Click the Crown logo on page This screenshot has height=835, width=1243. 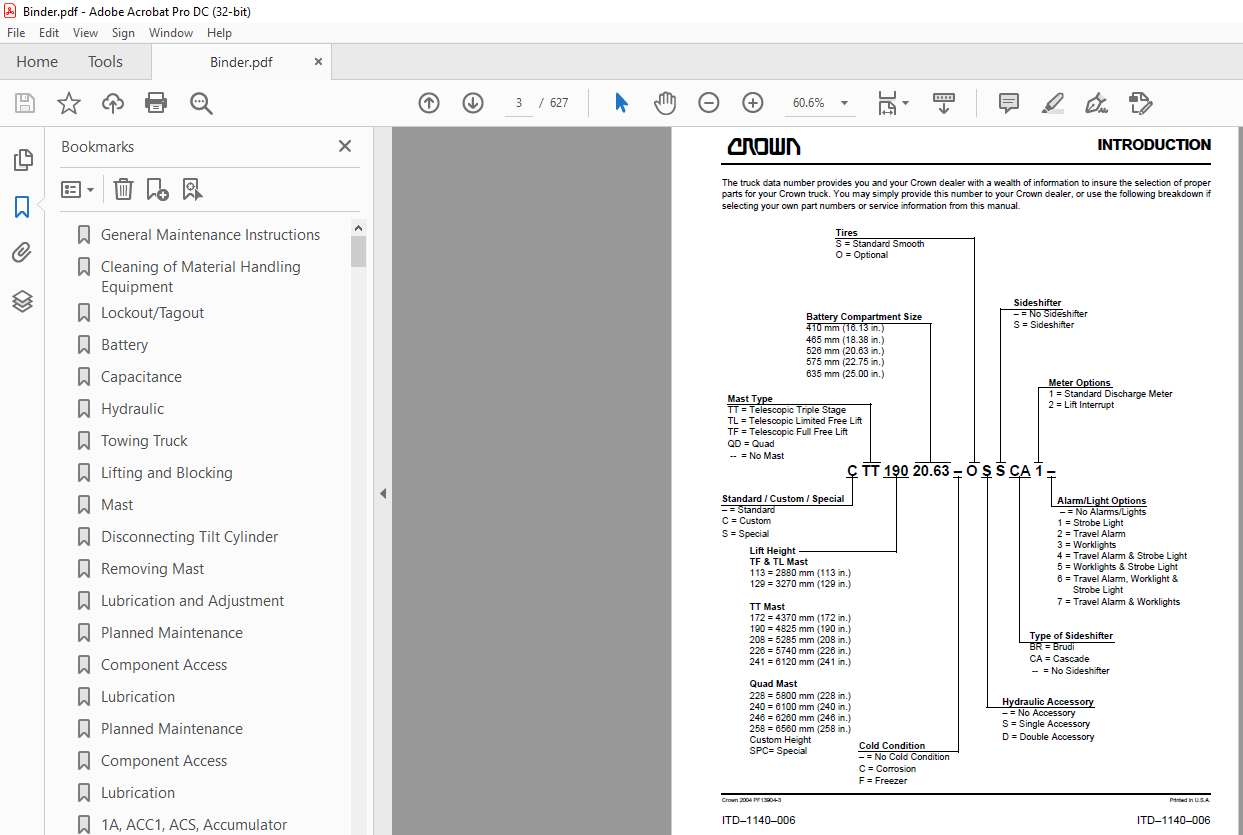click(x=764, y=147)
